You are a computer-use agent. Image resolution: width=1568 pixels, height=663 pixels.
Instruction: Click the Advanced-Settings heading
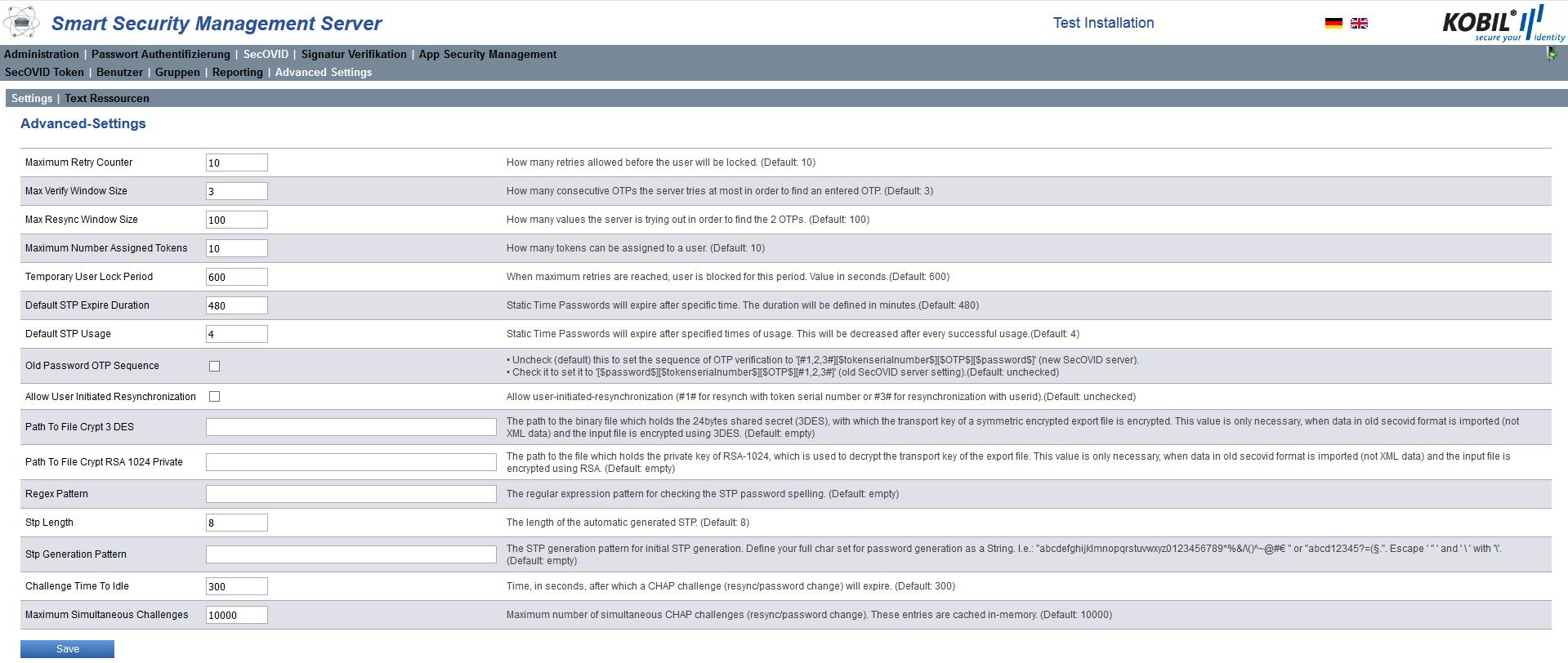point(83,123)
